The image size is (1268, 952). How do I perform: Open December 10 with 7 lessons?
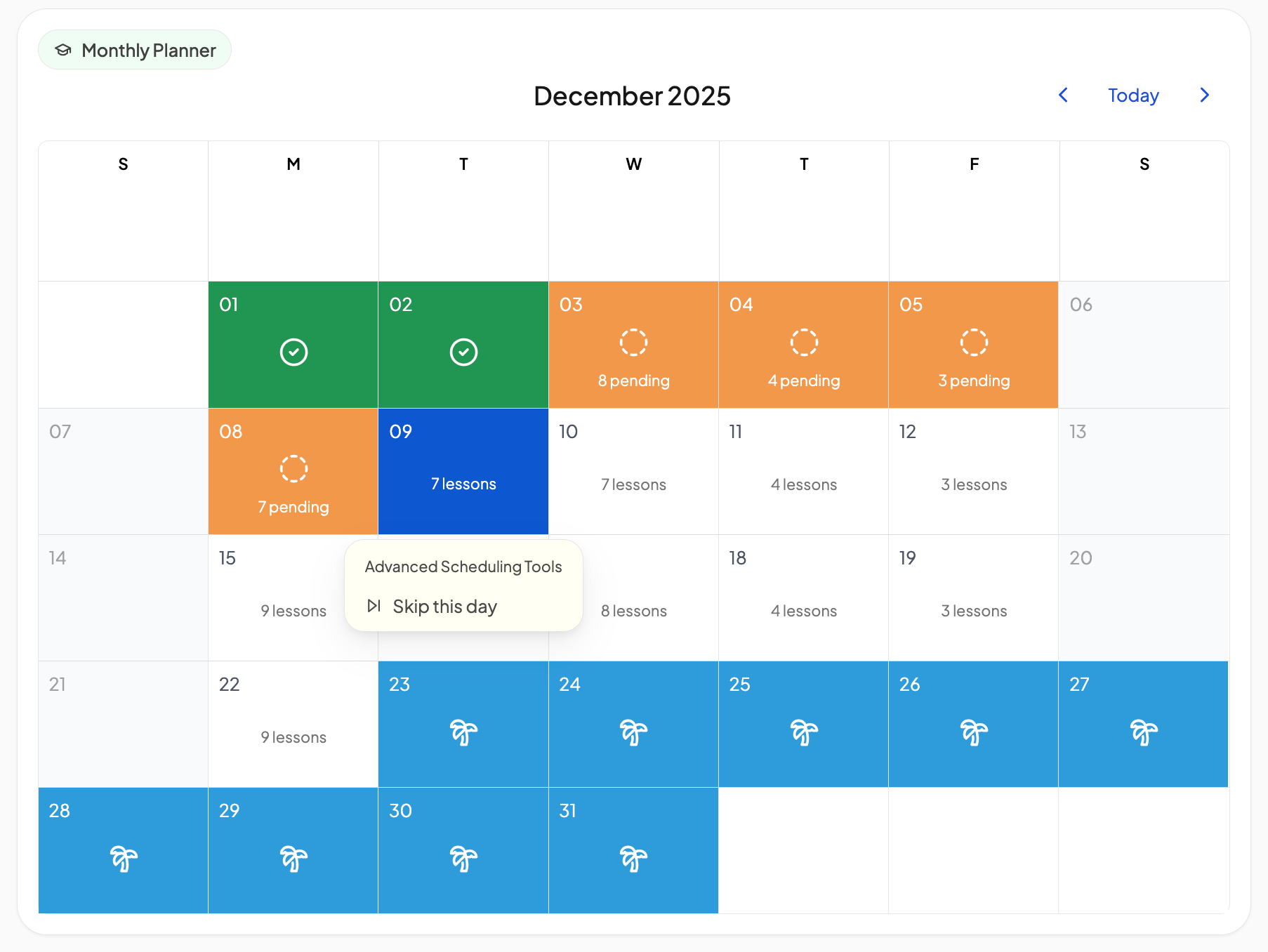click(x=633, y=471)
